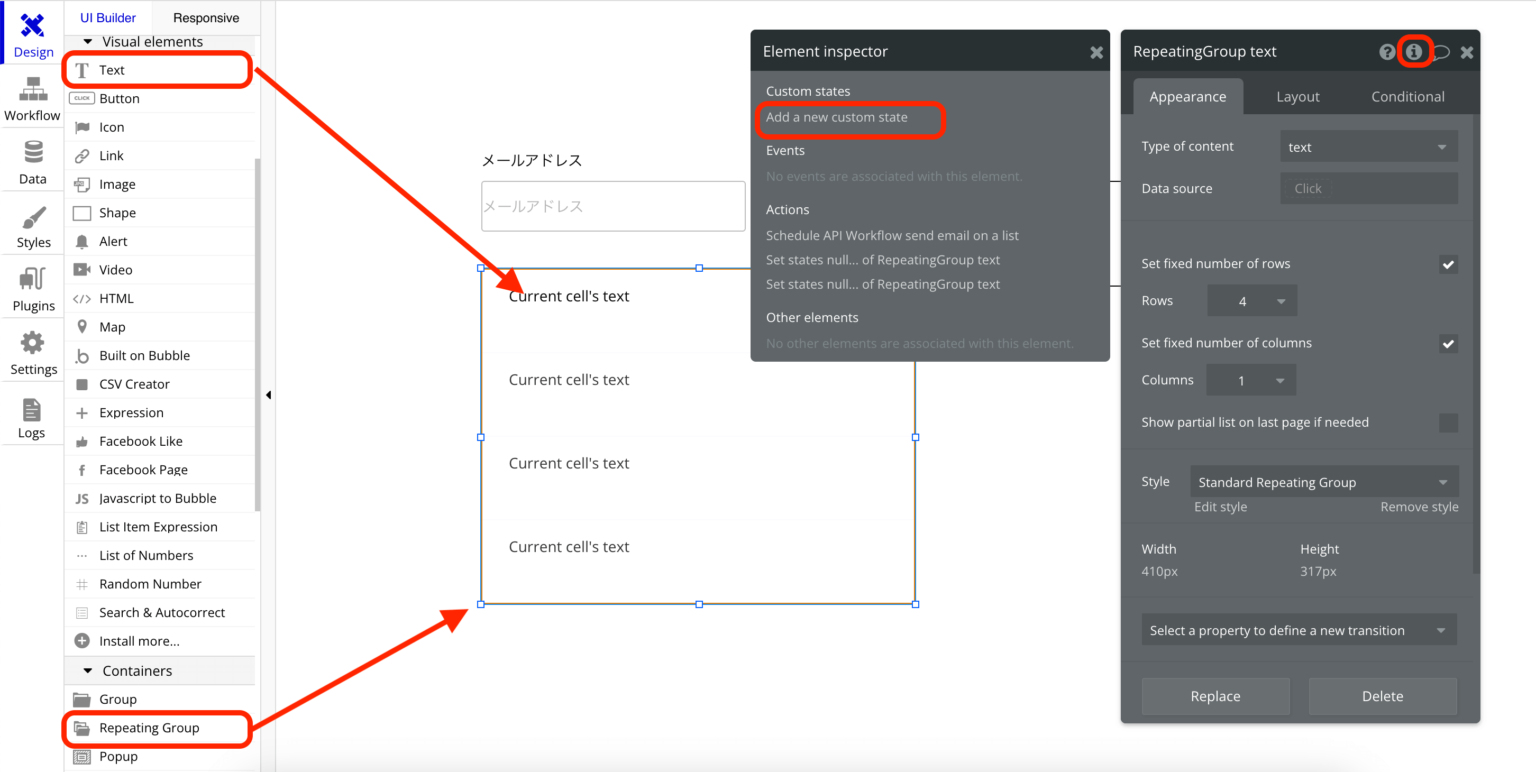The height and width of the screenshot is (772, 1536).
Task: Click the help question mark in RepeatingGroup panel
Action: tap(1390, 52)
